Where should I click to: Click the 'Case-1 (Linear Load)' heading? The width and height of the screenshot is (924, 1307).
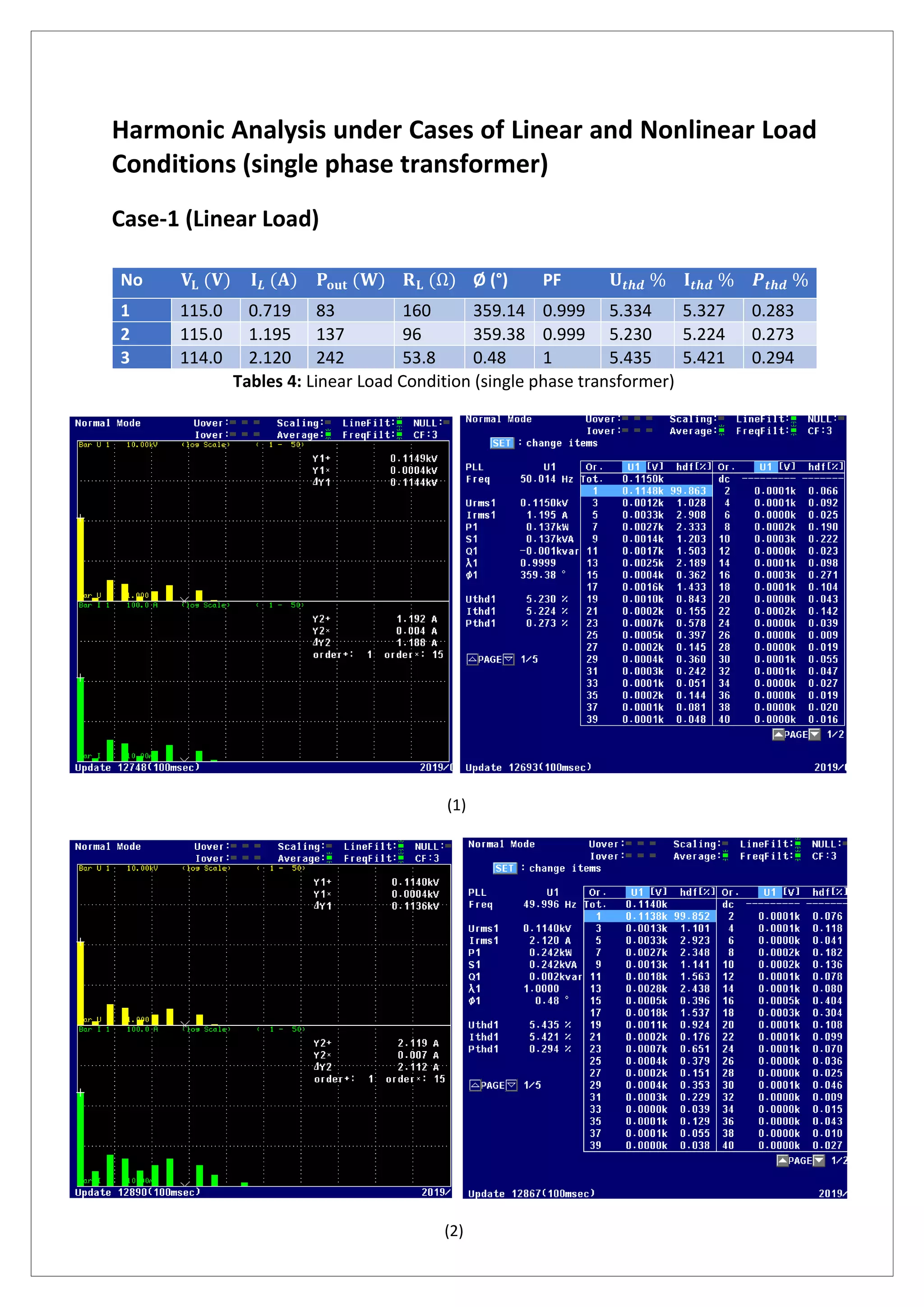[x=215, y=218]
